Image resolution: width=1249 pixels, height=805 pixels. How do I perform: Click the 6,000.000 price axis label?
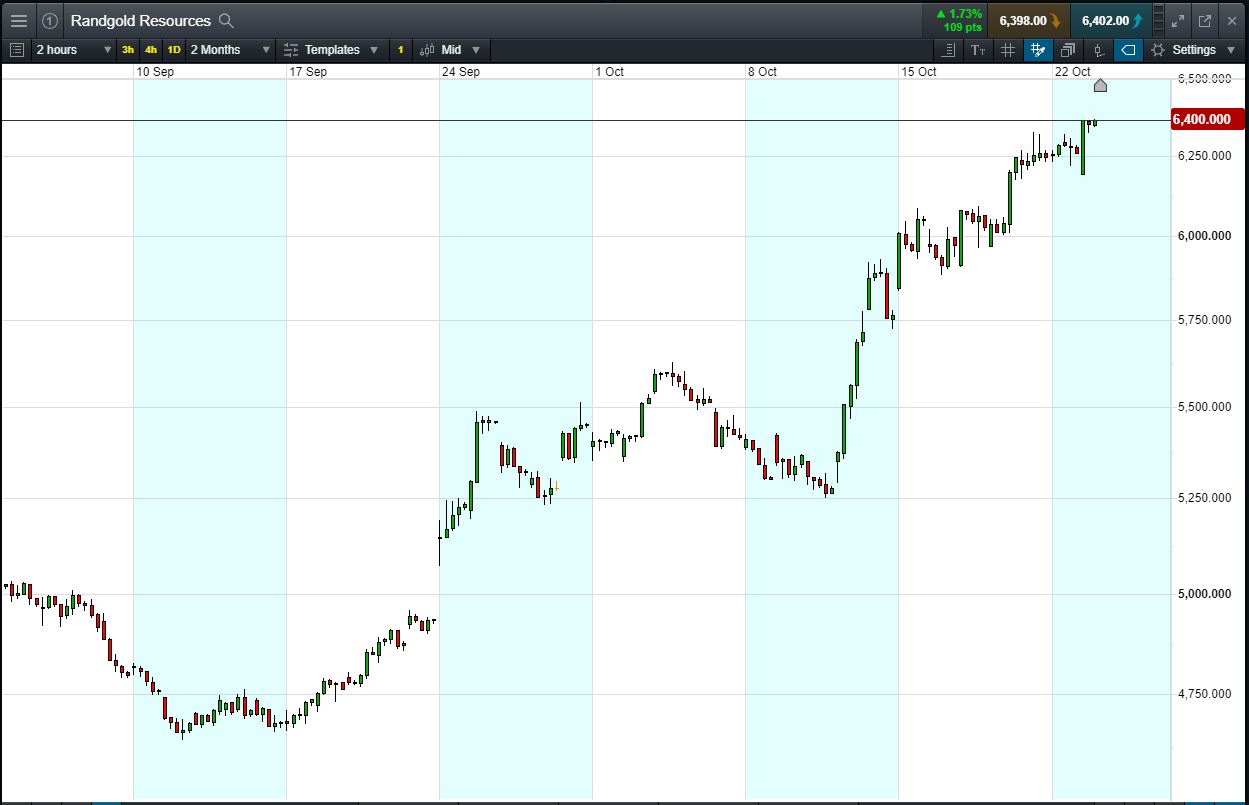[1203, 236]
